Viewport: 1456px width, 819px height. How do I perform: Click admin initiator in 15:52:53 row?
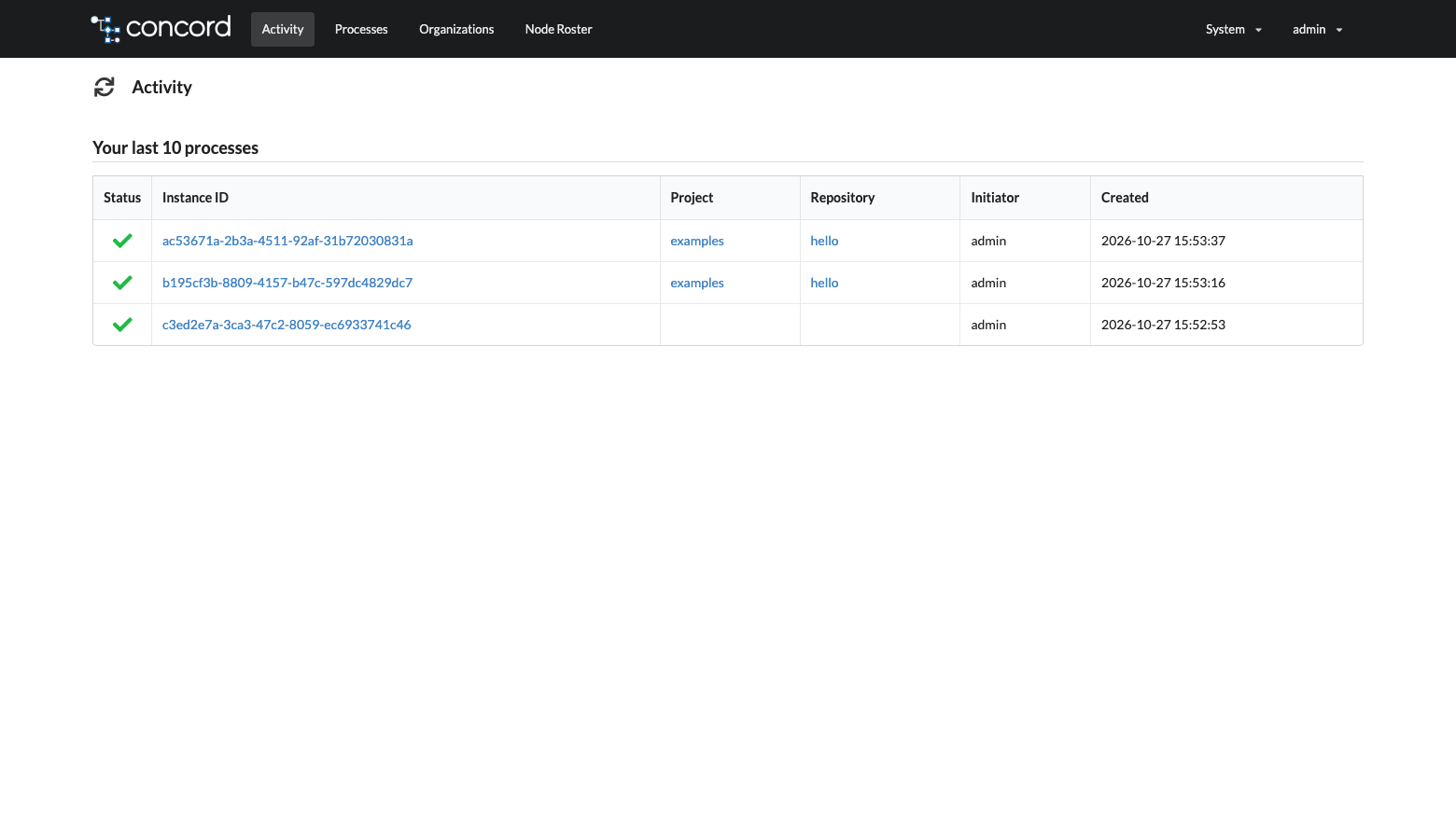[x=988, y=325]
